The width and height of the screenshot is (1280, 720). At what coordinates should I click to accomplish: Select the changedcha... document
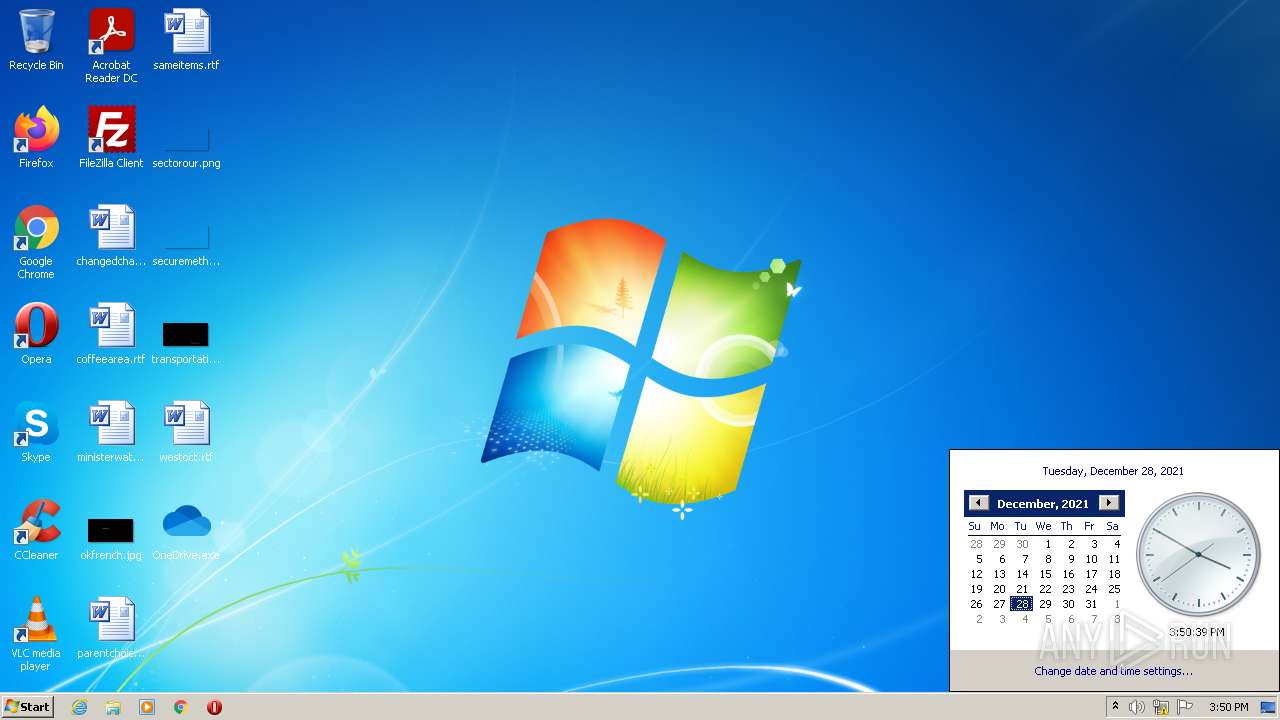click(111, 237)
